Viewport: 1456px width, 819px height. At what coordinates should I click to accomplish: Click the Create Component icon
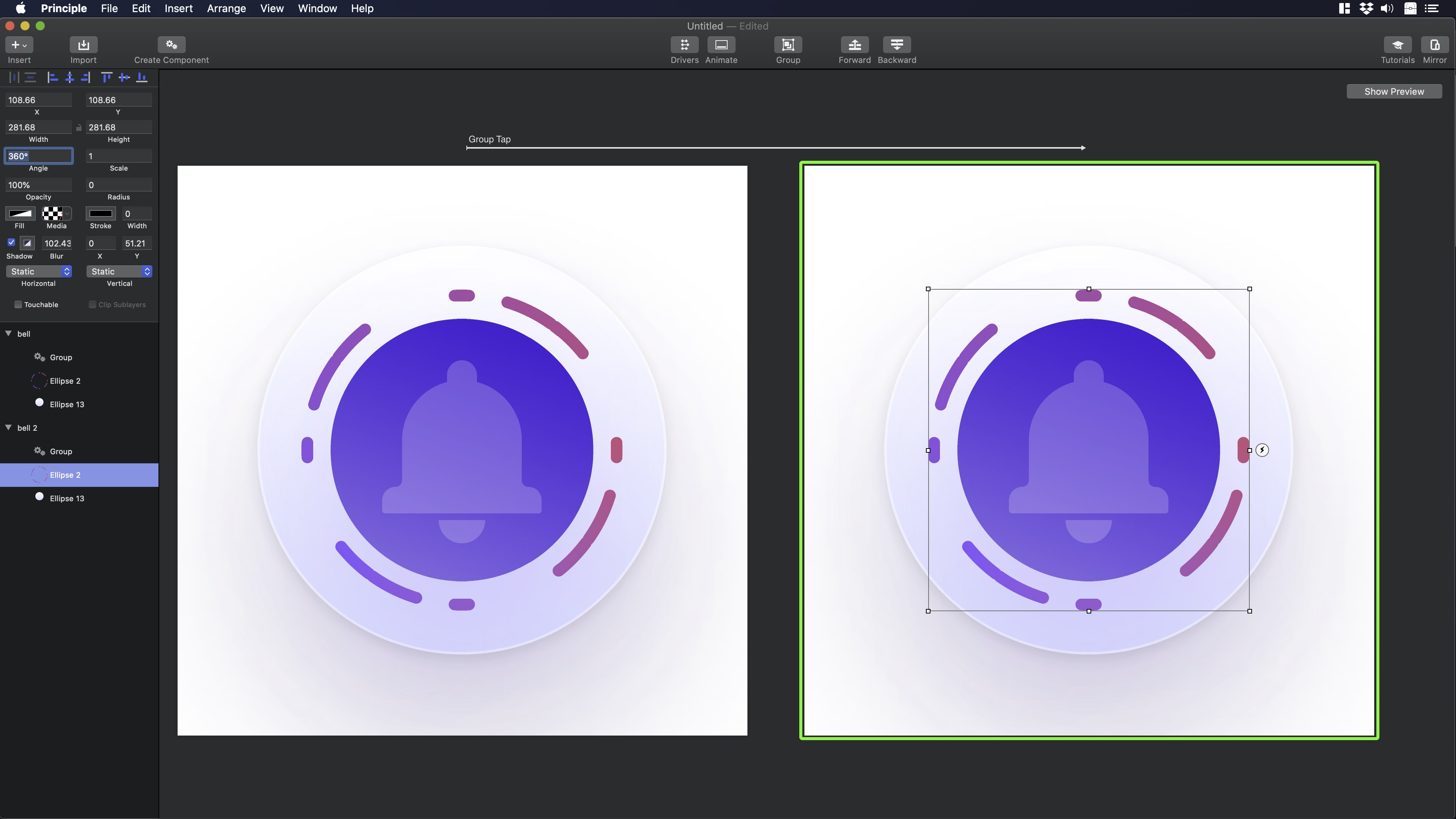pyautogui.click(x=171, y=45)
